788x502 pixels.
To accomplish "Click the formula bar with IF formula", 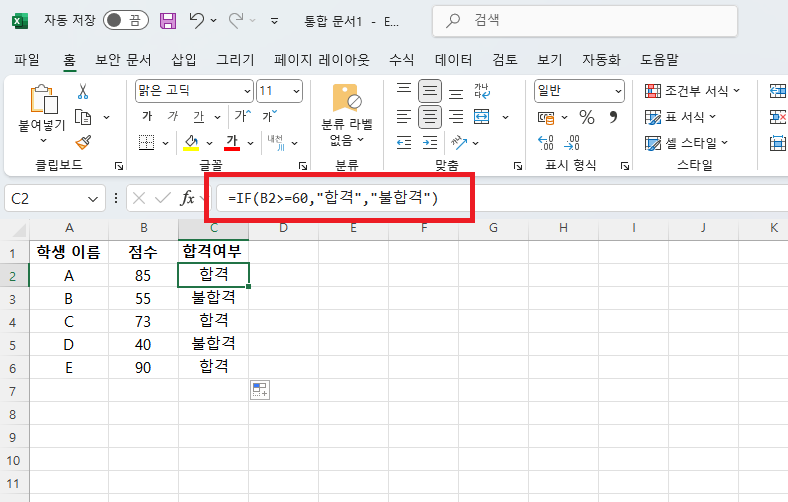I will 502,198.
